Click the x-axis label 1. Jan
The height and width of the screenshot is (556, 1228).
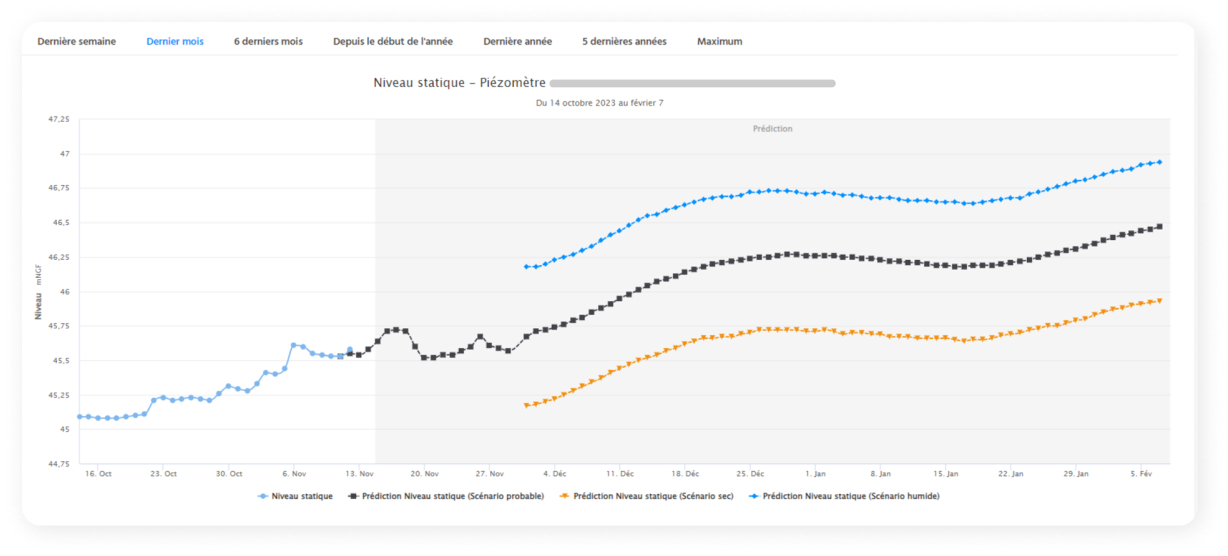pos(815,474)
